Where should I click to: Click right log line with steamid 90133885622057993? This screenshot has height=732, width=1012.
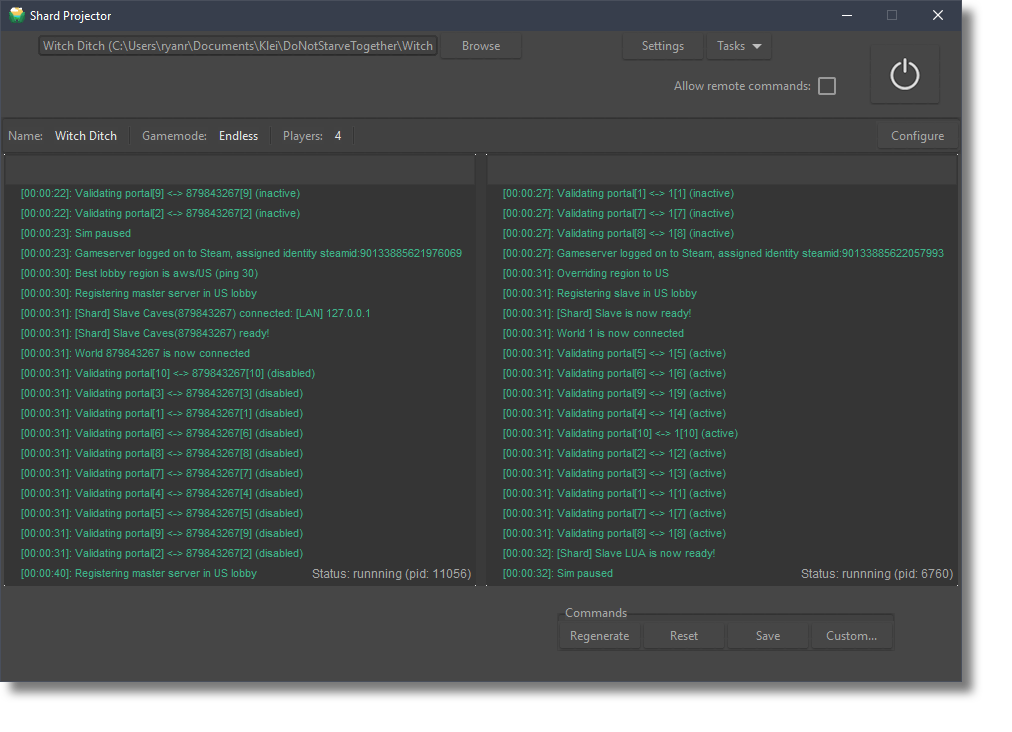tap(723, 253)
